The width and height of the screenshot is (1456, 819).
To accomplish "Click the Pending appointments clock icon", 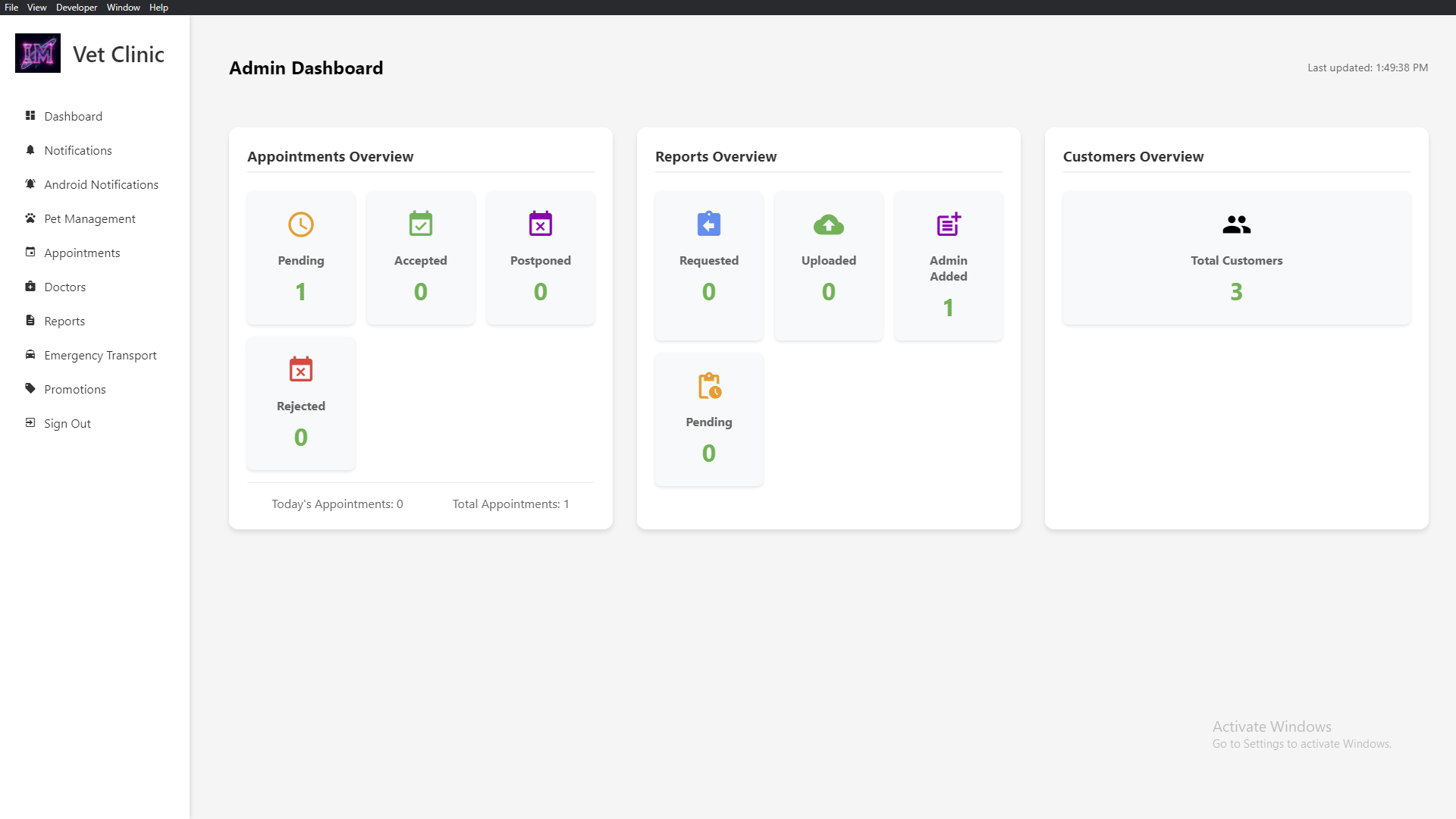I will [x=301, y=224].
